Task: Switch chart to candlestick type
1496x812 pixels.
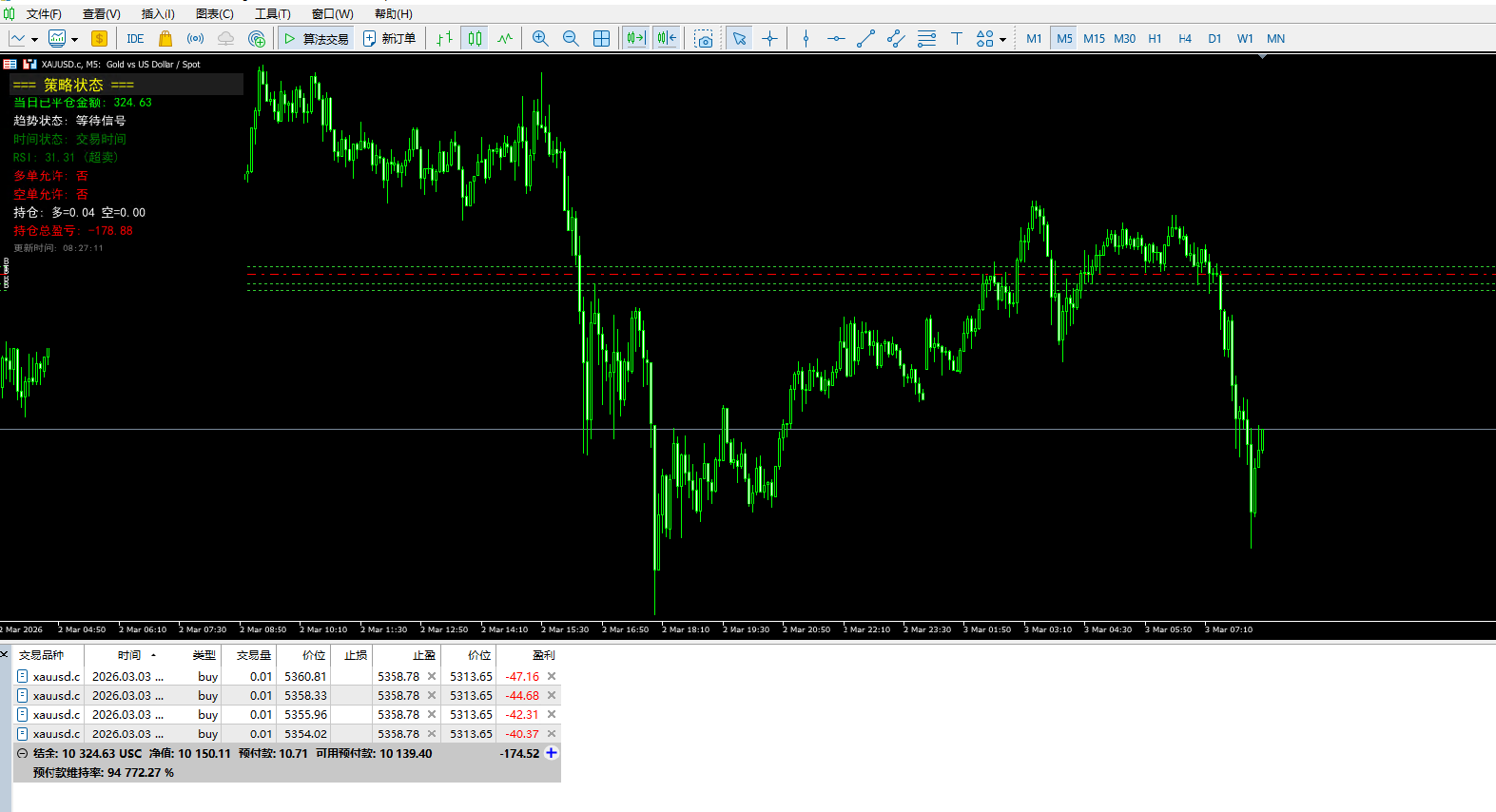Action: pyautogui.click(x=475, y=38)
